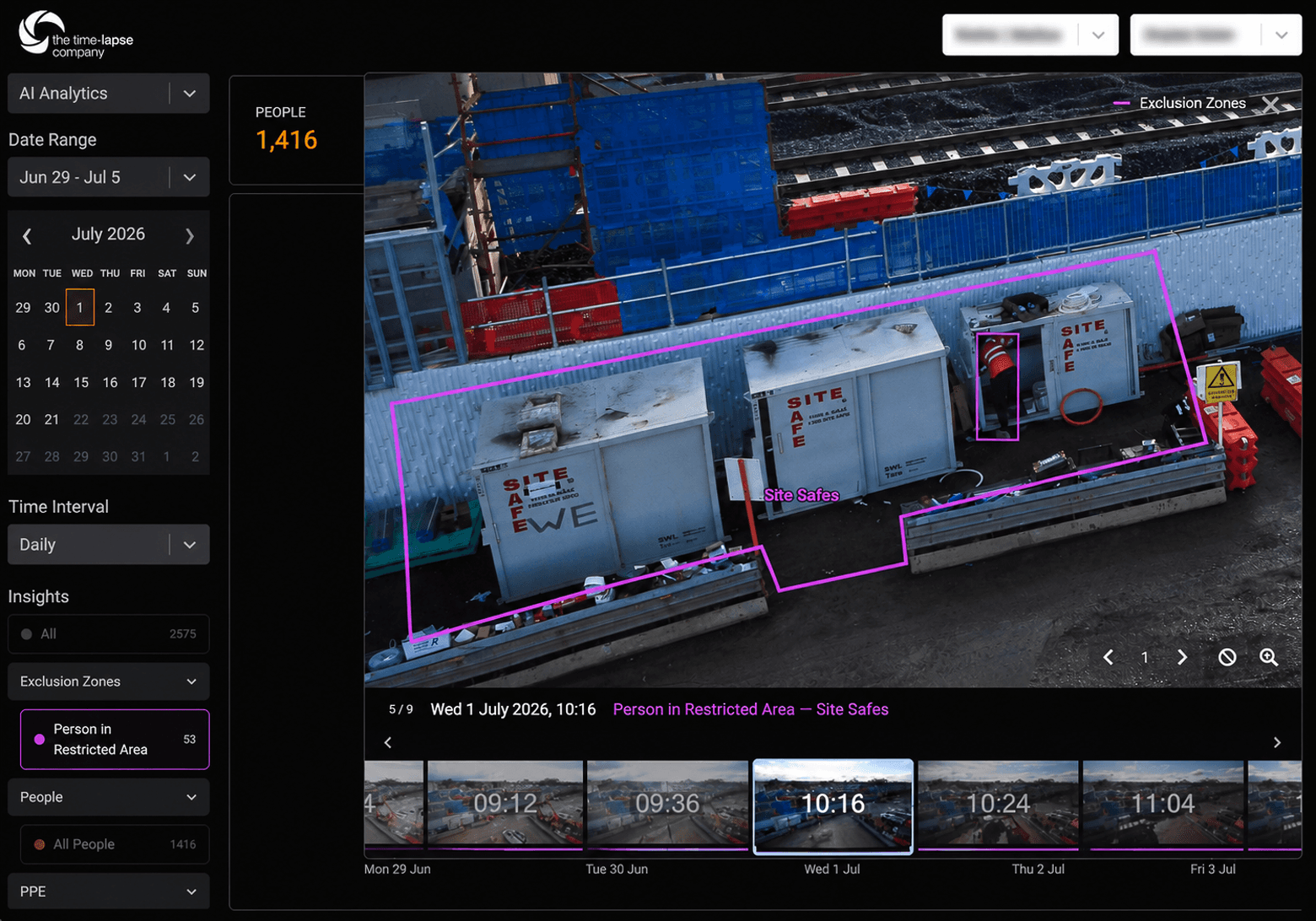
Task: Toggle Person in Restricted Area filter
Action: (115, 740)
